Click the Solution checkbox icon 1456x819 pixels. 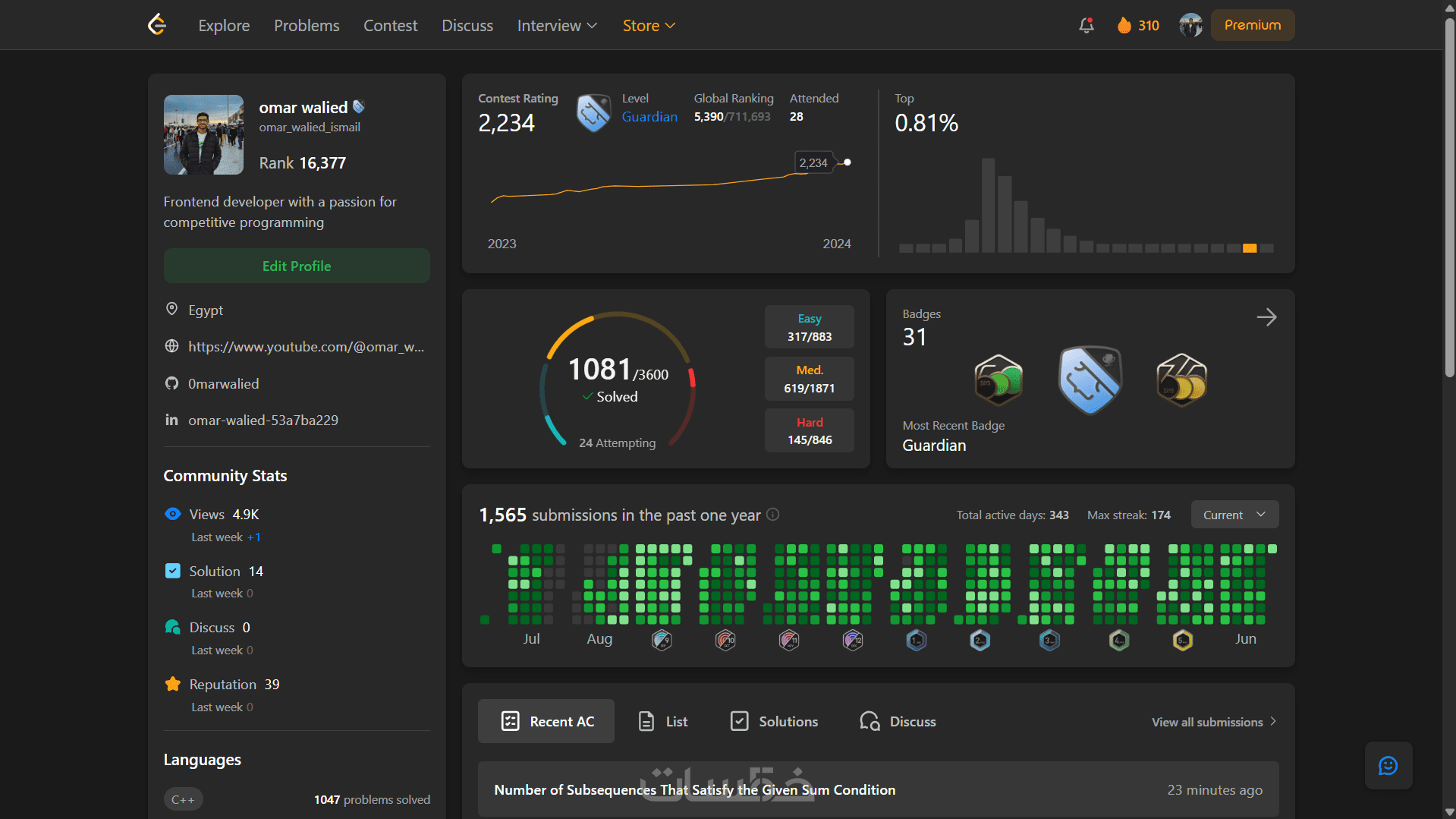click(x=173, y=571)
